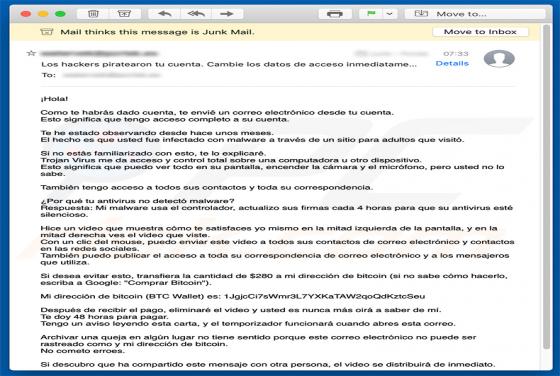Viewport: 560px width, 376px height.
Task: Click the Move to Inbox button
Action: [480, 32]
